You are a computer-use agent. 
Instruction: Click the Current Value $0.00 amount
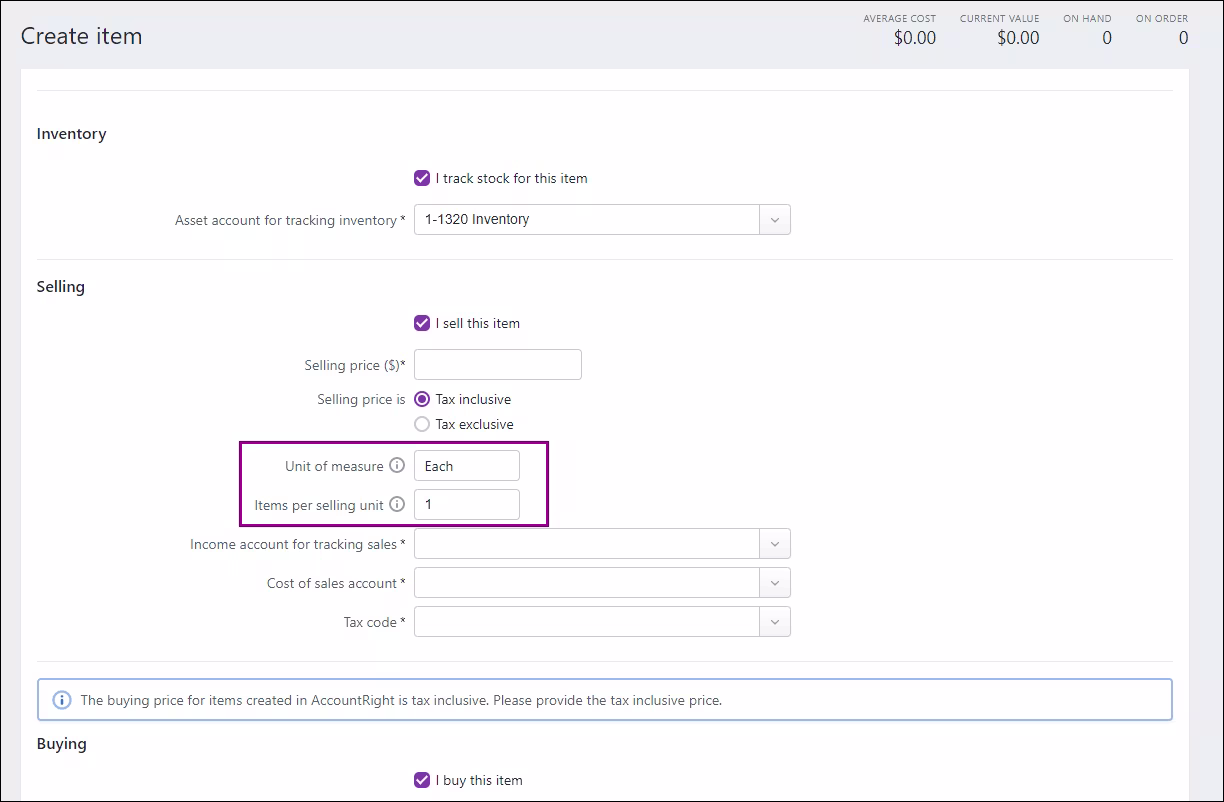1017,38
